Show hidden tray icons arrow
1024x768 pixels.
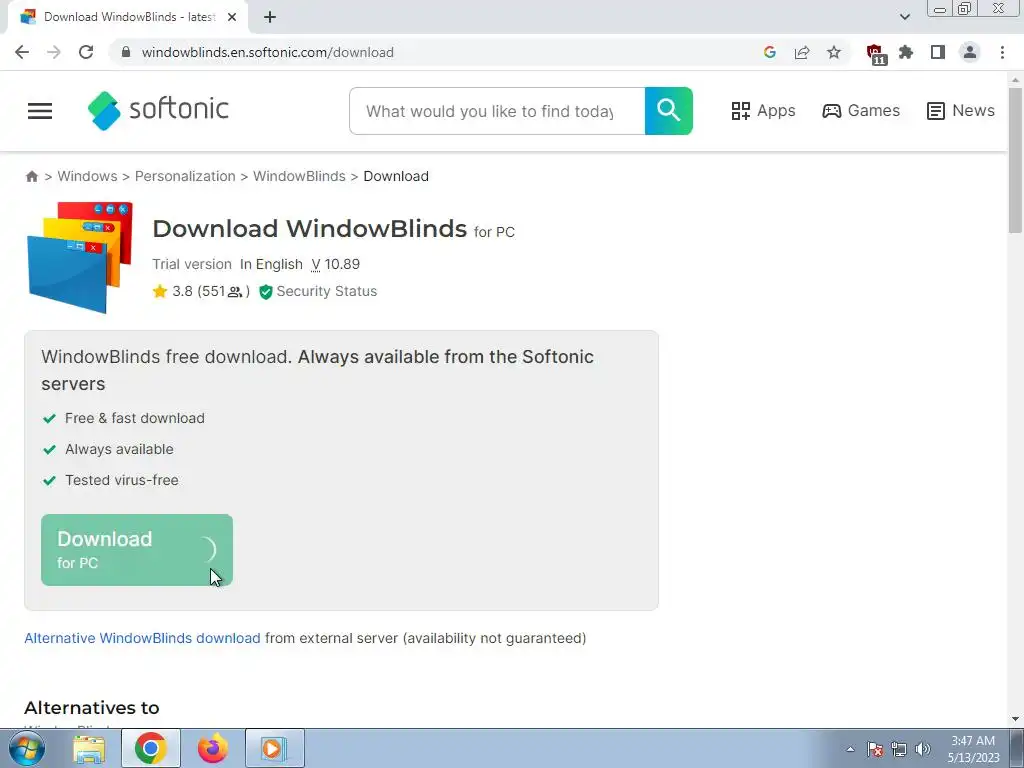850,749
